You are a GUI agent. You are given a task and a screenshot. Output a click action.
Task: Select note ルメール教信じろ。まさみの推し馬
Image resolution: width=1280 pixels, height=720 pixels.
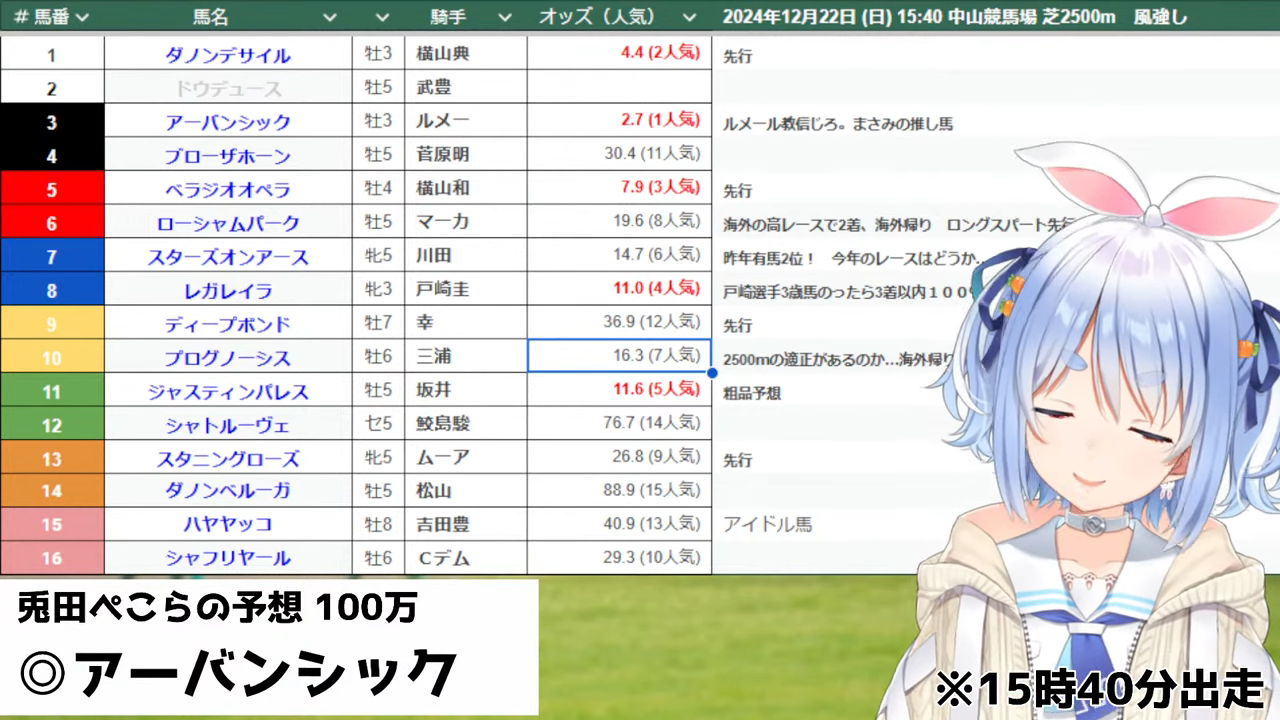[837, 124]
